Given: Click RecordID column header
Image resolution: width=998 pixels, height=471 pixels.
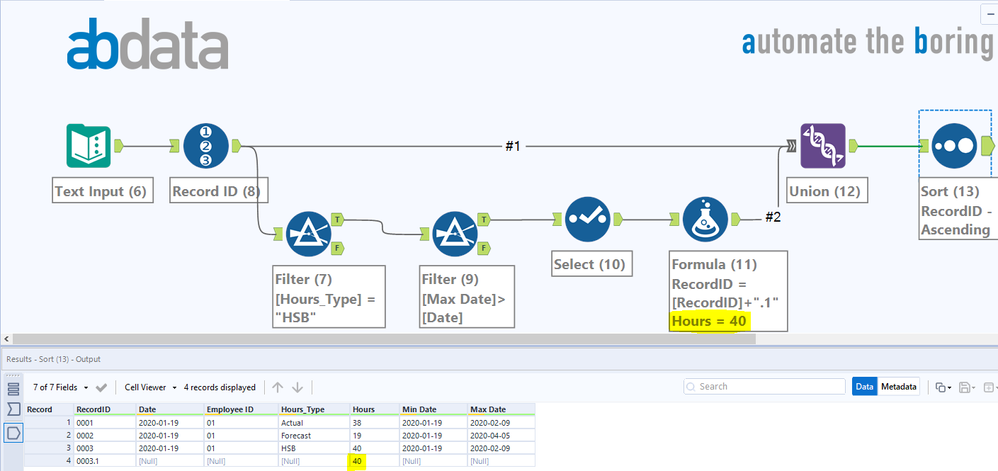Looking at the screenshot, I should [x=104, y=409].
